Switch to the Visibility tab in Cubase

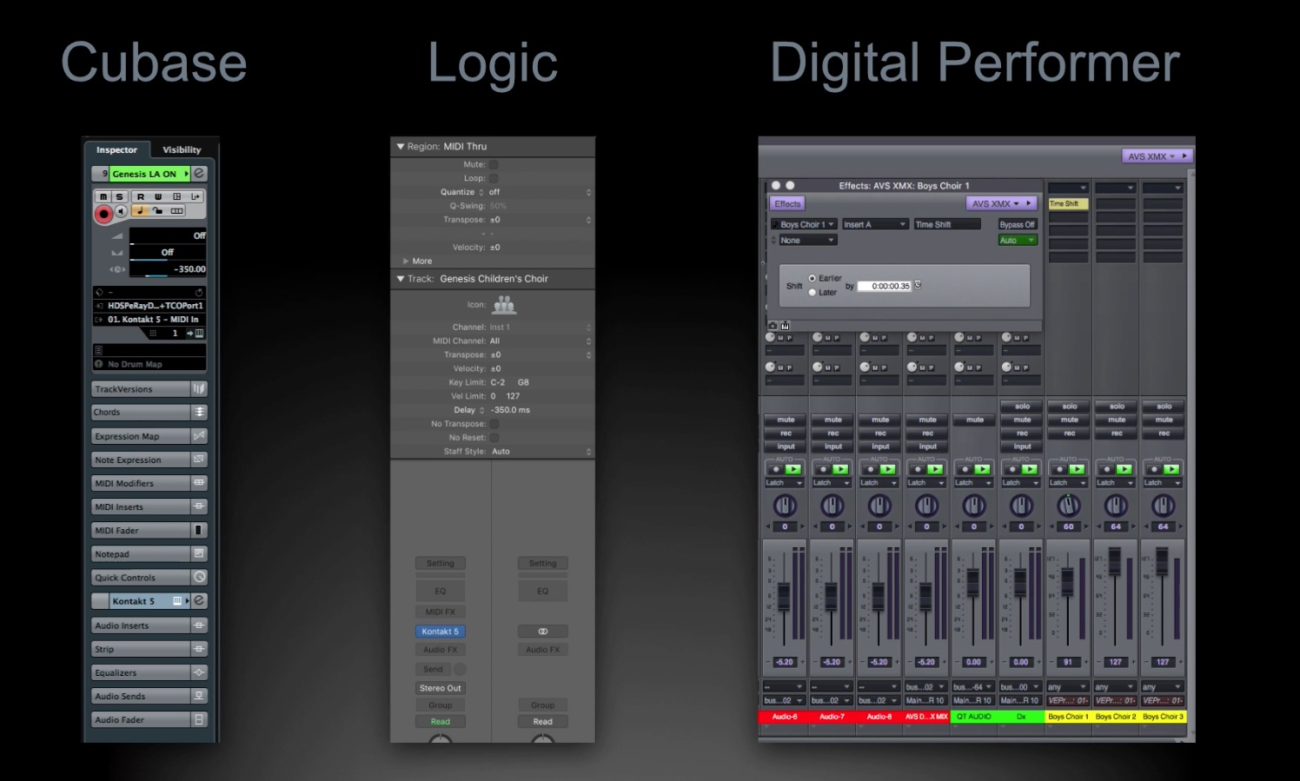182,150
